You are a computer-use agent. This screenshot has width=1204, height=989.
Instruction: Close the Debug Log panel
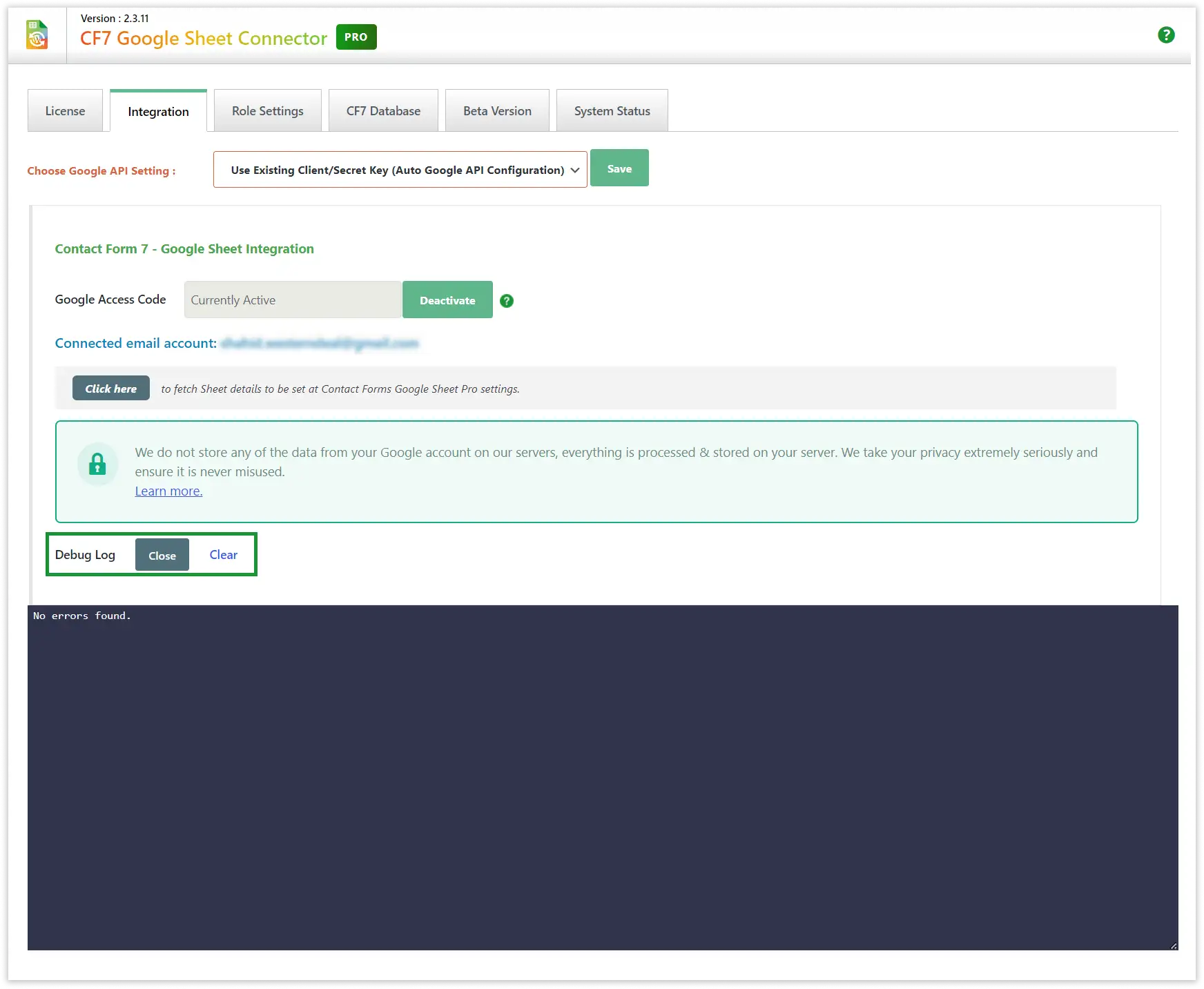[x=162, y=556]
